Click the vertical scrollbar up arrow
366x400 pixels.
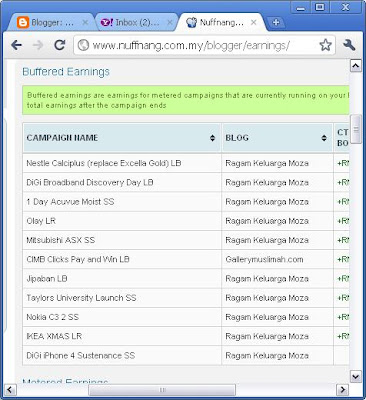point(356,66)
